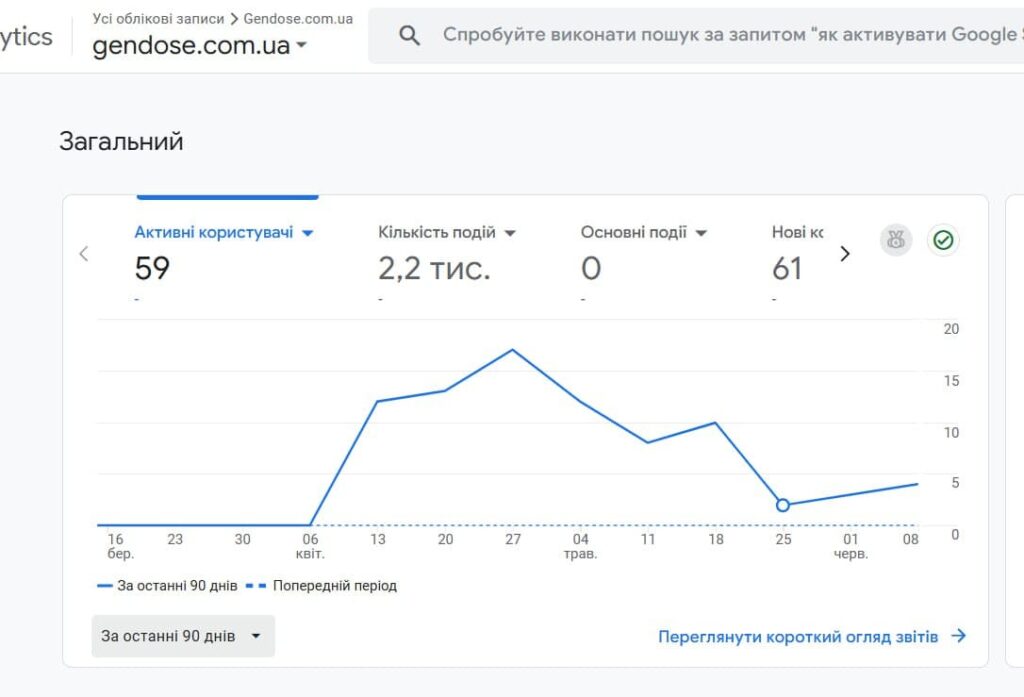1024x697 pixels.
Task: Click the search magnifier icon
Action: 409,35
